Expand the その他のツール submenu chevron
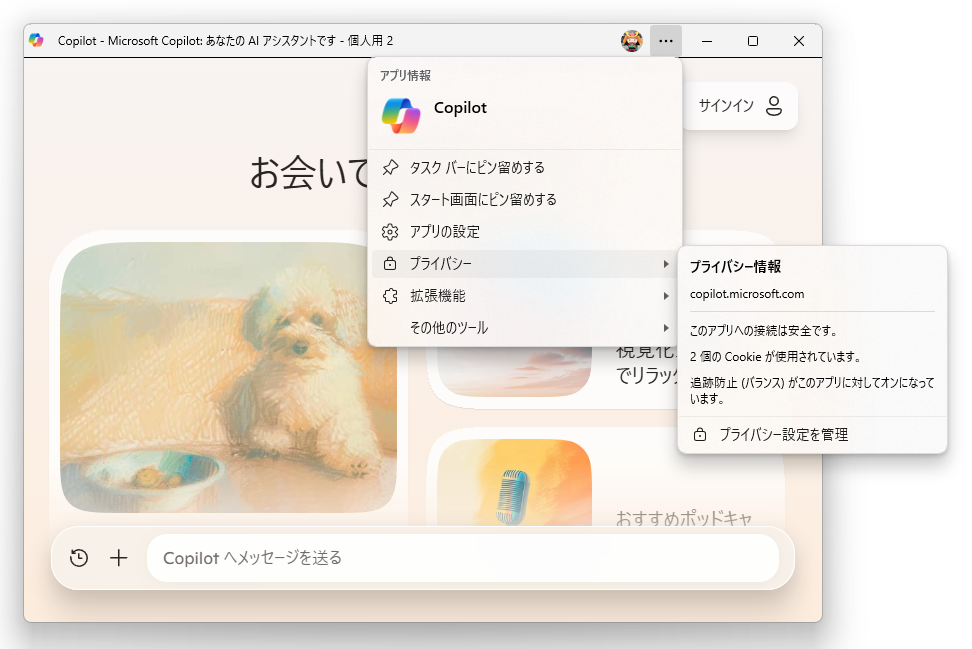972x649 pixels. point(667,327)
